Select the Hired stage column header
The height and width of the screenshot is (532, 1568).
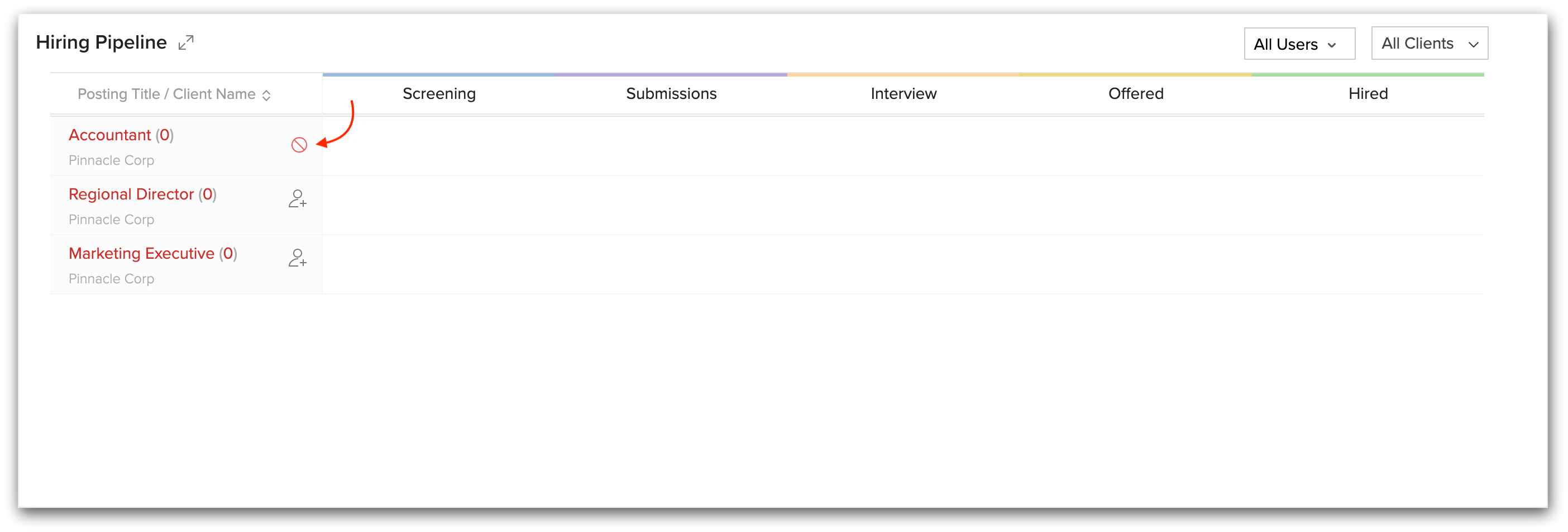[x=1368, y=94]
